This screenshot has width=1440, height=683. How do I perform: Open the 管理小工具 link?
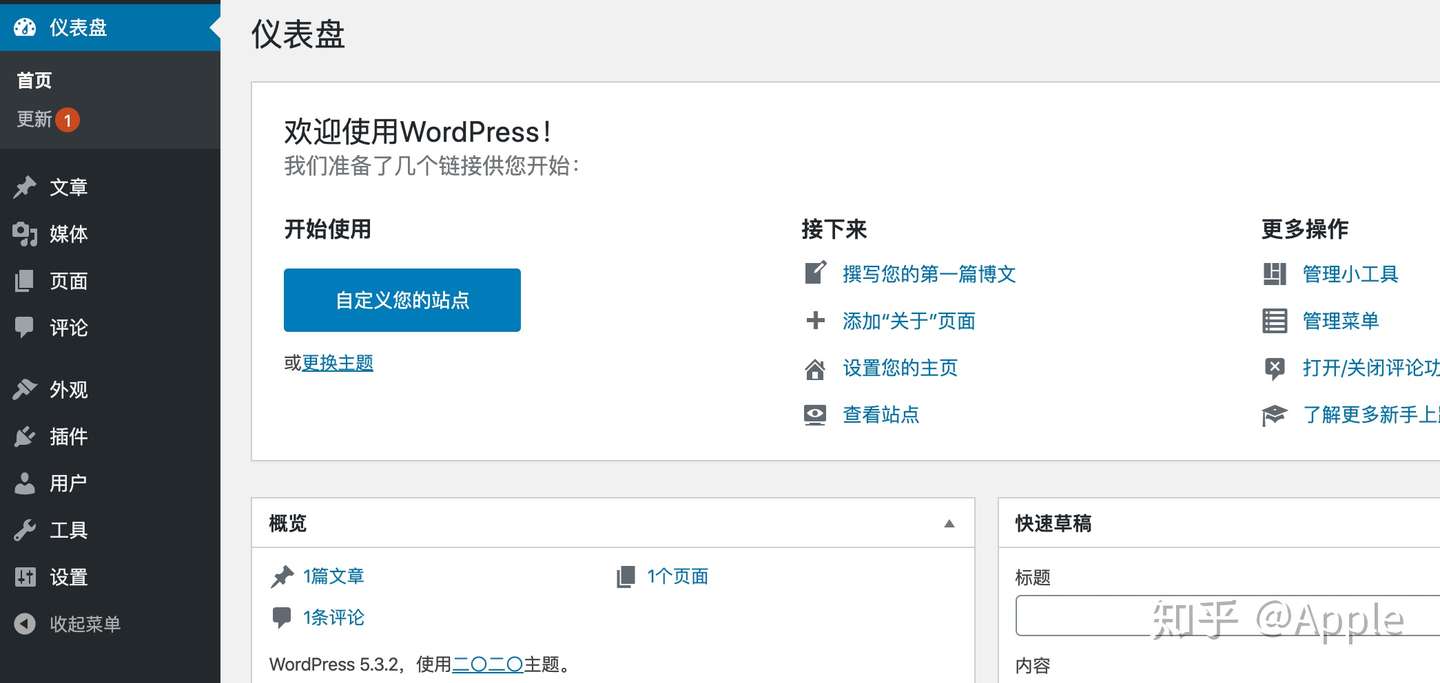pos(1351,274)
